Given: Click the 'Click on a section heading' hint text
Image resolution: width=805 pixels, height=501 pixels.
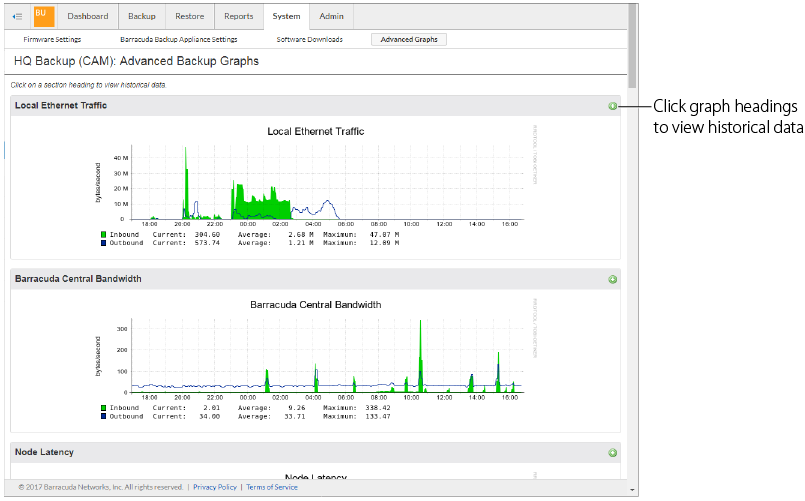Looking at the screenshot, I should (88, 85).
